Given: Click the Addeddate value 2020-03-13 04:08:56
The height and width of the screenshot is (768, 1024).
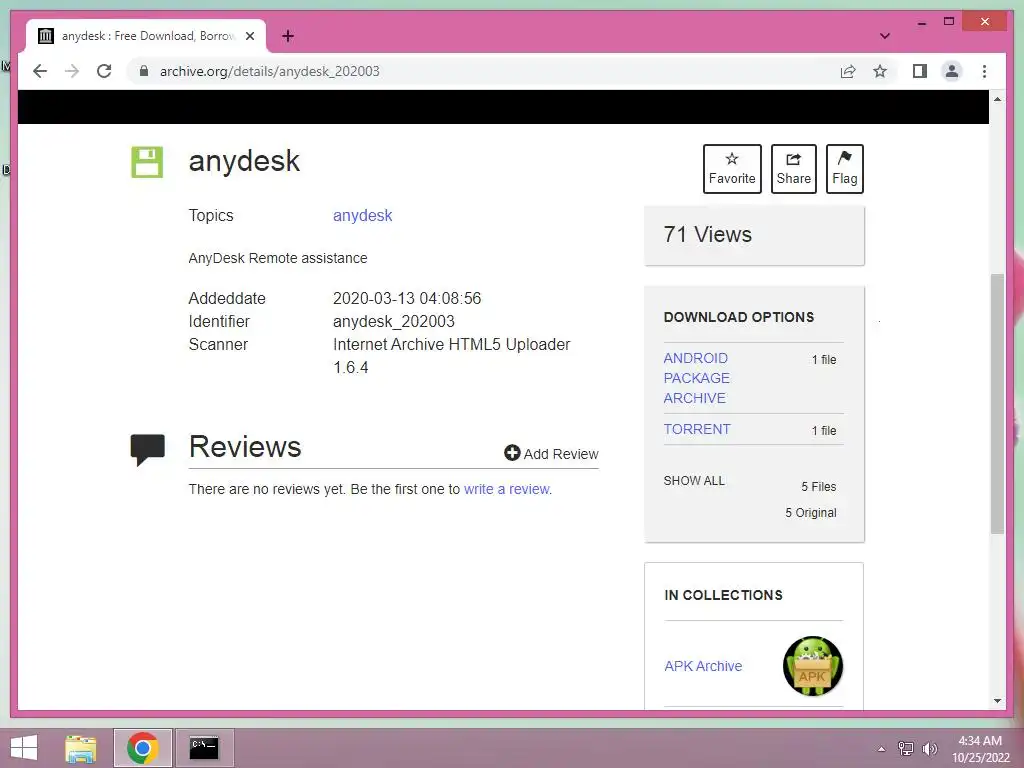Looking at the screenshot, I should pos(407,298).
